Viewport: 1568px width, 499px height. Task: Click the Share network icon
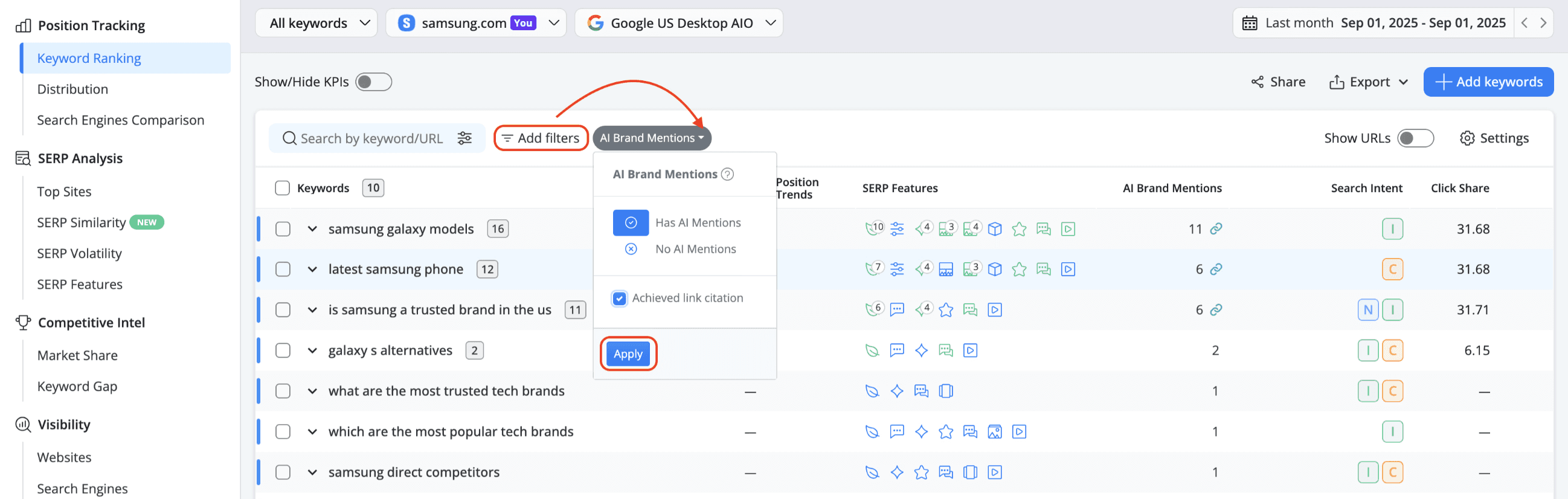[1257, 82]
